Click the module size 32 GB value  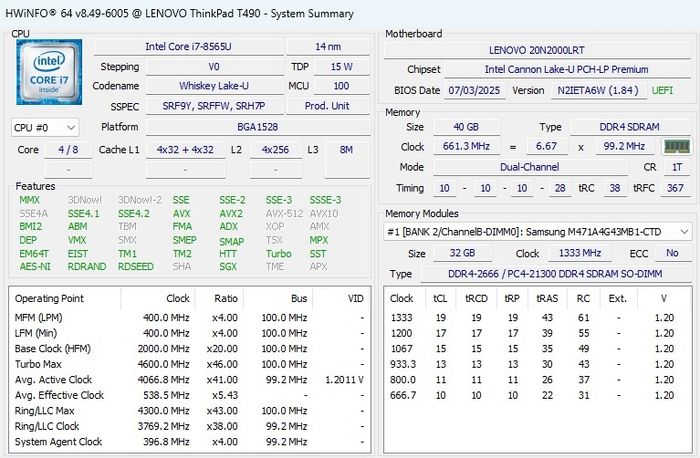click(x=462, y=253)
